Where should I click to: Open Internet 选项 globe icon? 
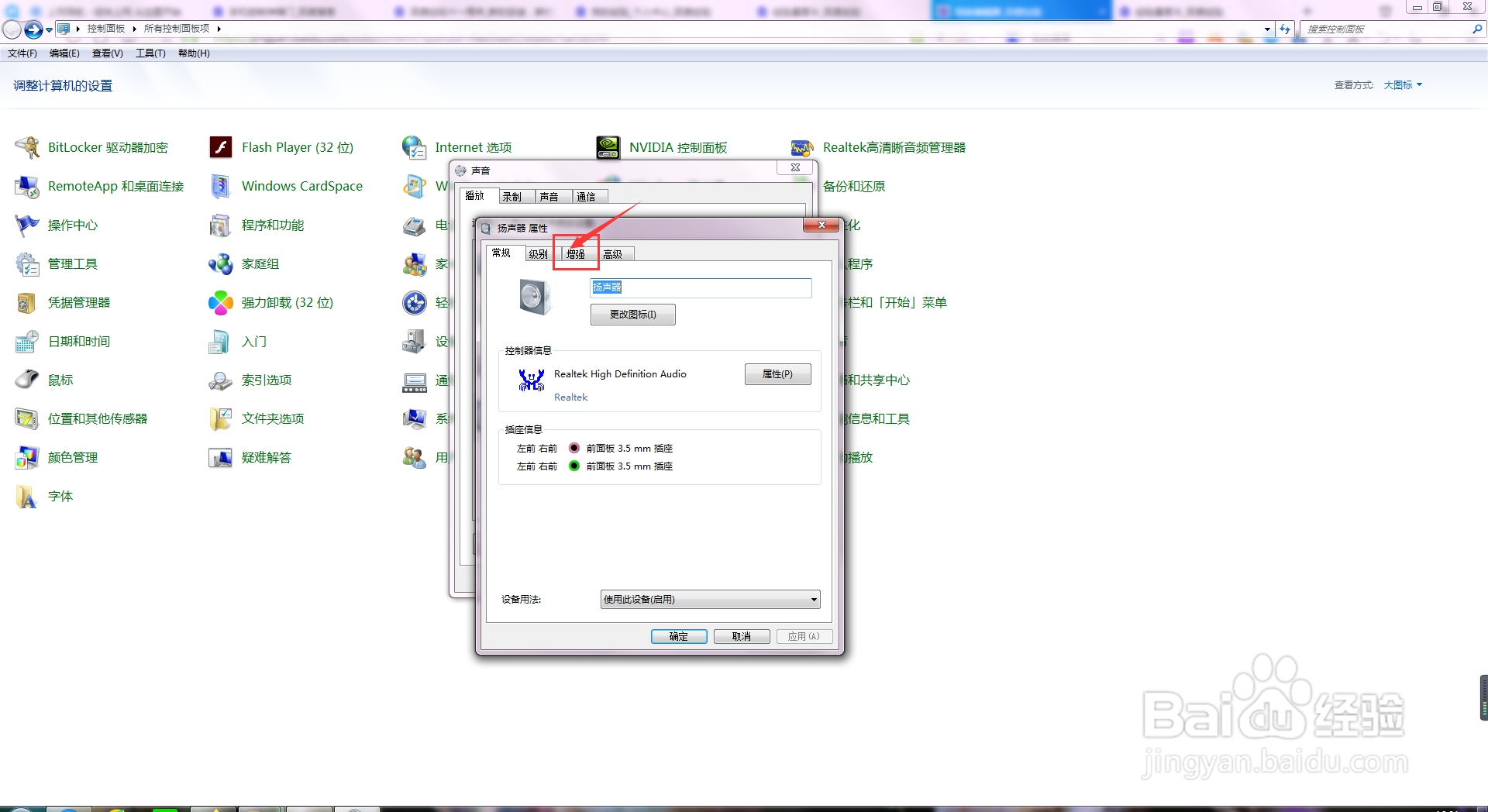415,147
